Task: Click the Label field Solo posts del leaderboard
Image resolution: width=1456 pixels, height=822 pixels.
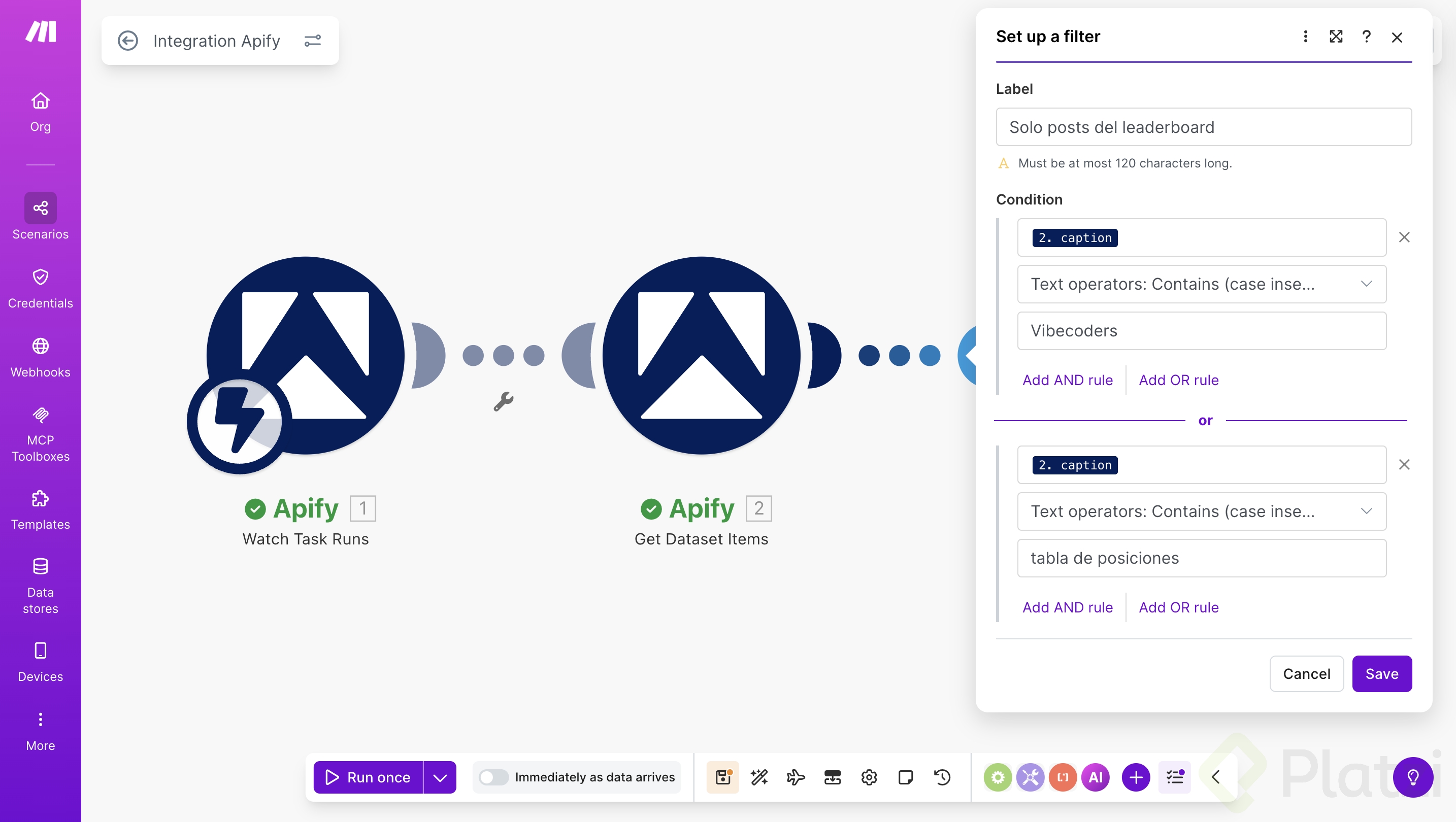Action: [1203, 127]
